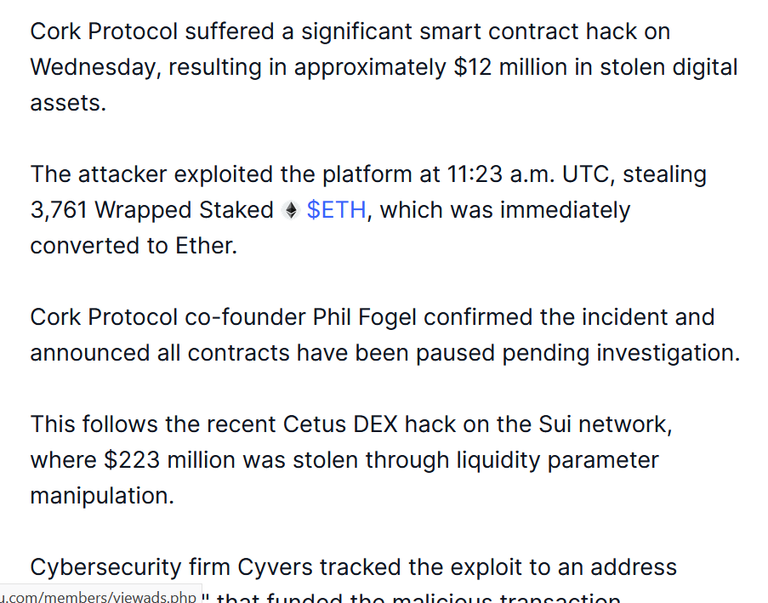Click the company name 'Cyvers'
768x603 pixels.
(275, 568)
